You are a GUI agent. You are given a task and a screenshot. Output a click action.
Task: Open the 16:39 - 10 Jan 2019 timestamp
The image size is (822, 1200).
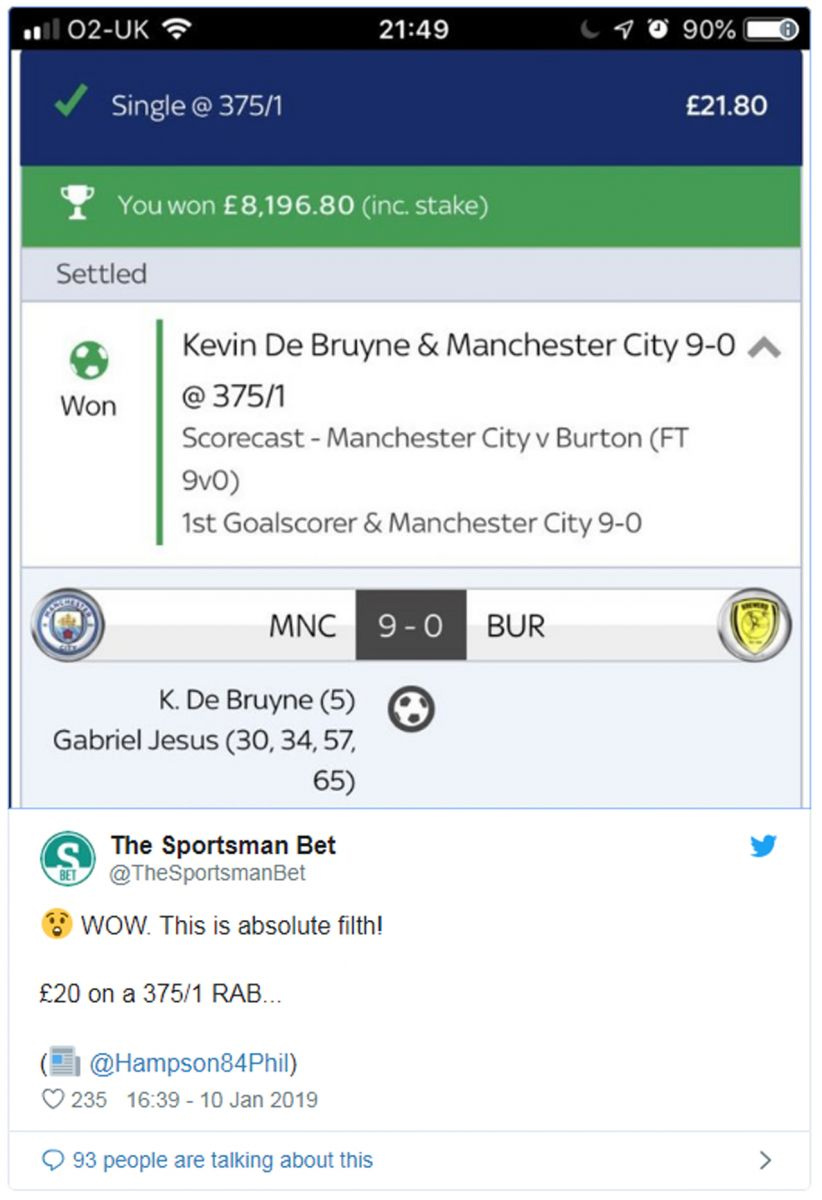pyautogui.click(x=222, y=1100)
